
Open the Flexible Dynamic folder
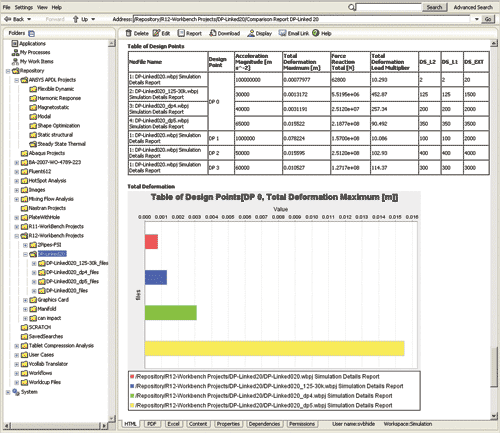click(52, 89)
